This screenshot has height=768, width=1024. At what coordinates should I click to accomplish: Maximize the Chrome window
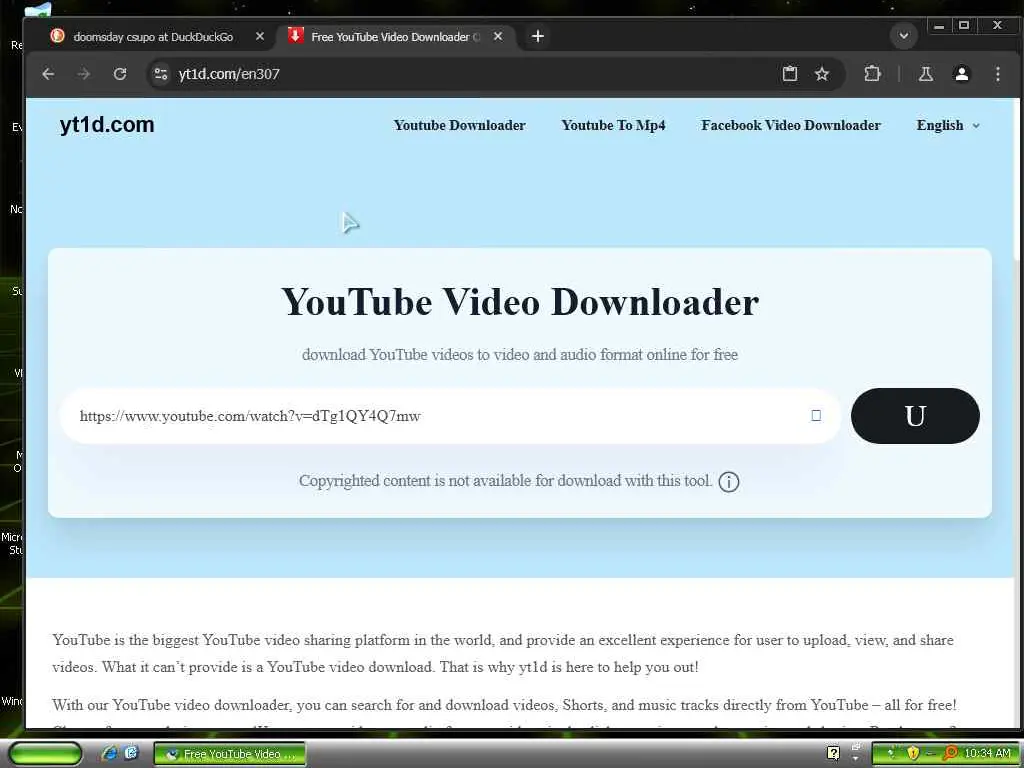[x=964, y=26]
